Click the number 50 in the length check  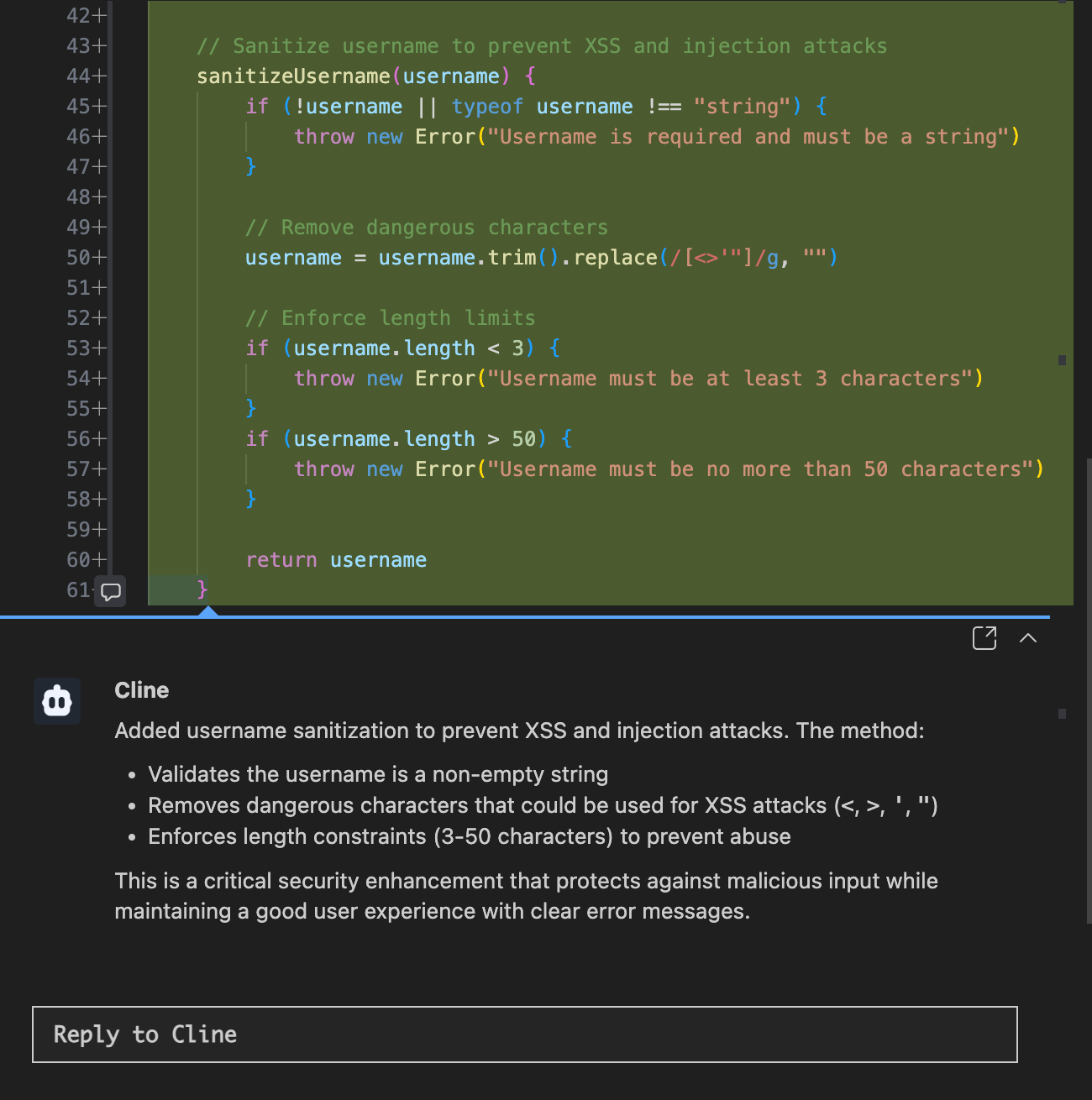click(523, 439)
